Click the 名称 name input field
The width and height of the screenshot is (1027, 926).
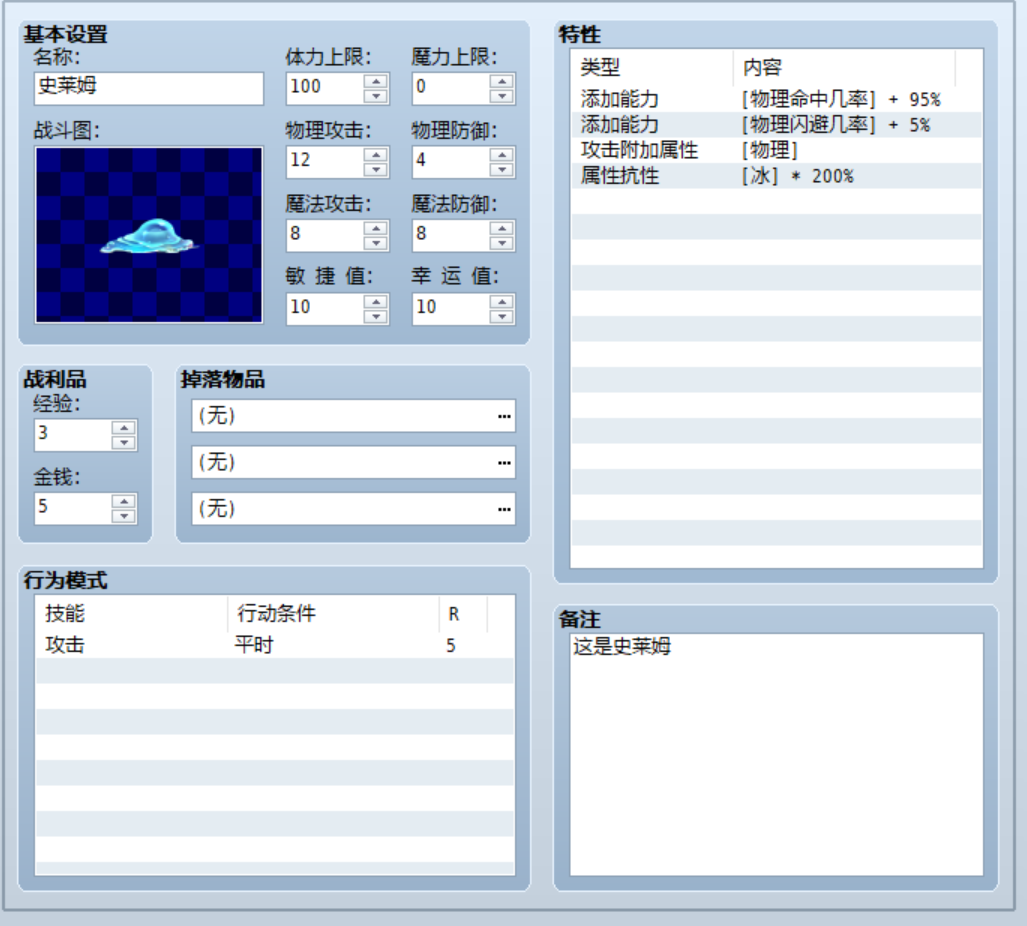(149, 88)
